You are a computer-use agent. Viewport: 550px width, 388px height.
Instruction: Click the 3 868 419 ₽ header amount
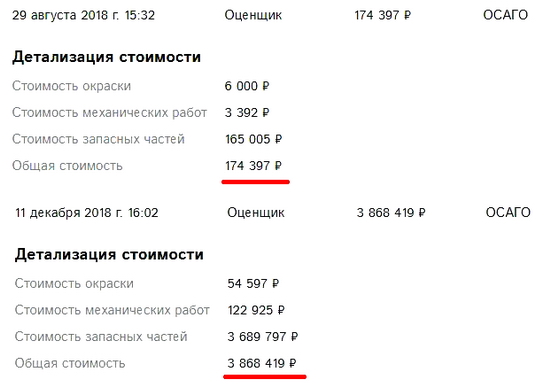[x=391, y=213]
